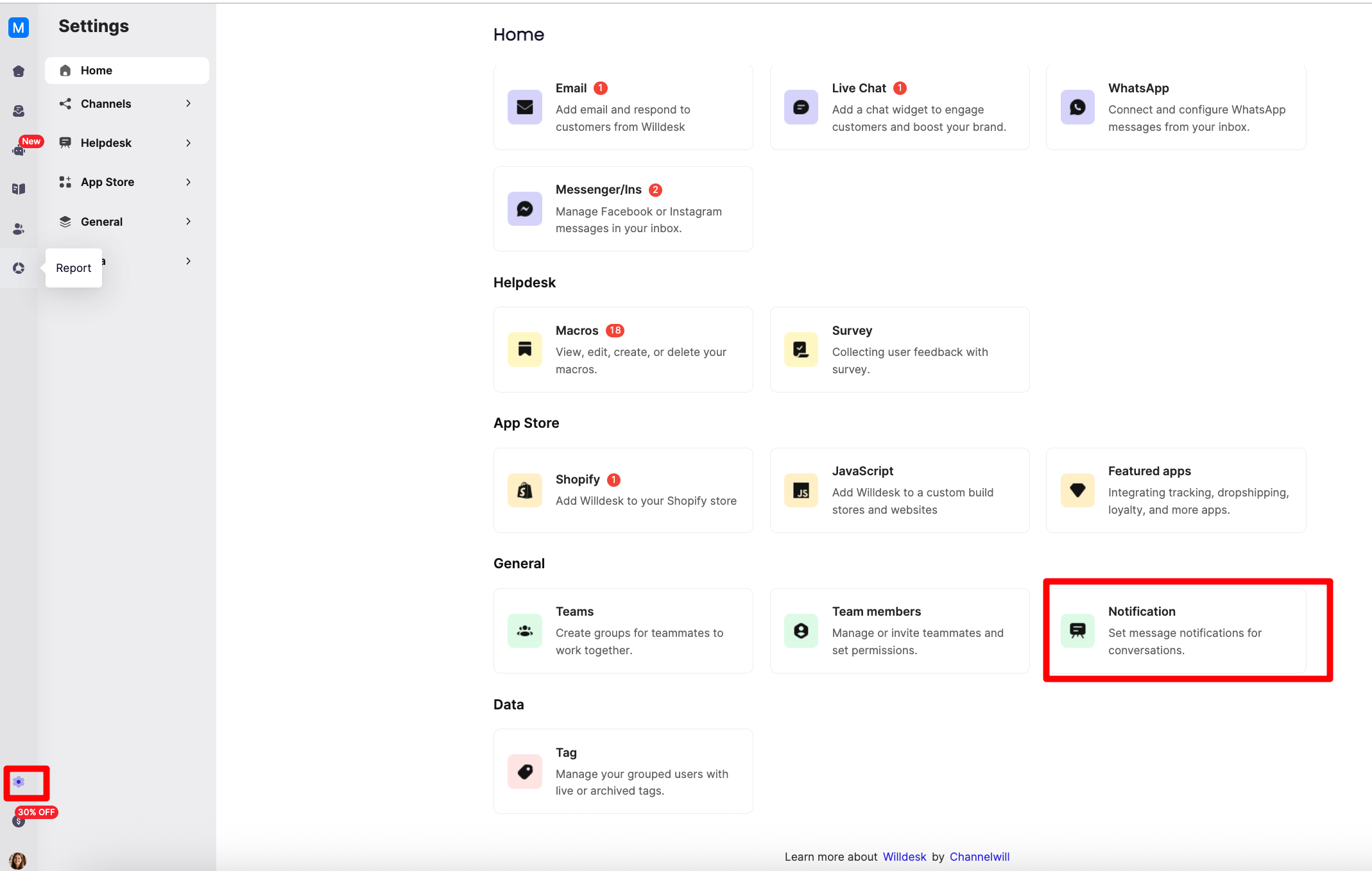The image size is (1372, 871).
Task: Open App Store in Settings menu
Action: pos(127,182)
